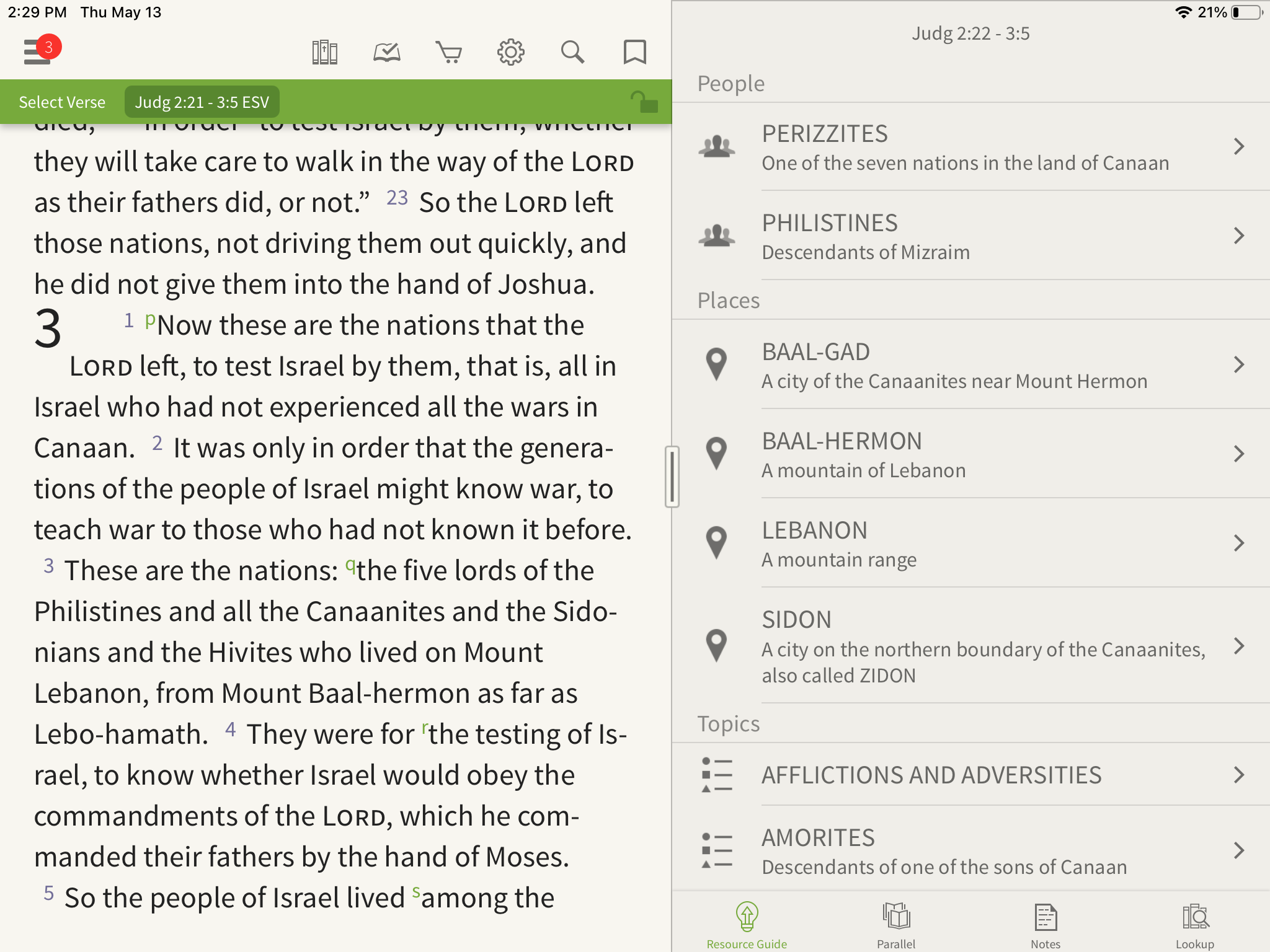1270x952 pixels.
Task: Open settings gear icon
Action: pyautogui.click(x=511, y=53)
